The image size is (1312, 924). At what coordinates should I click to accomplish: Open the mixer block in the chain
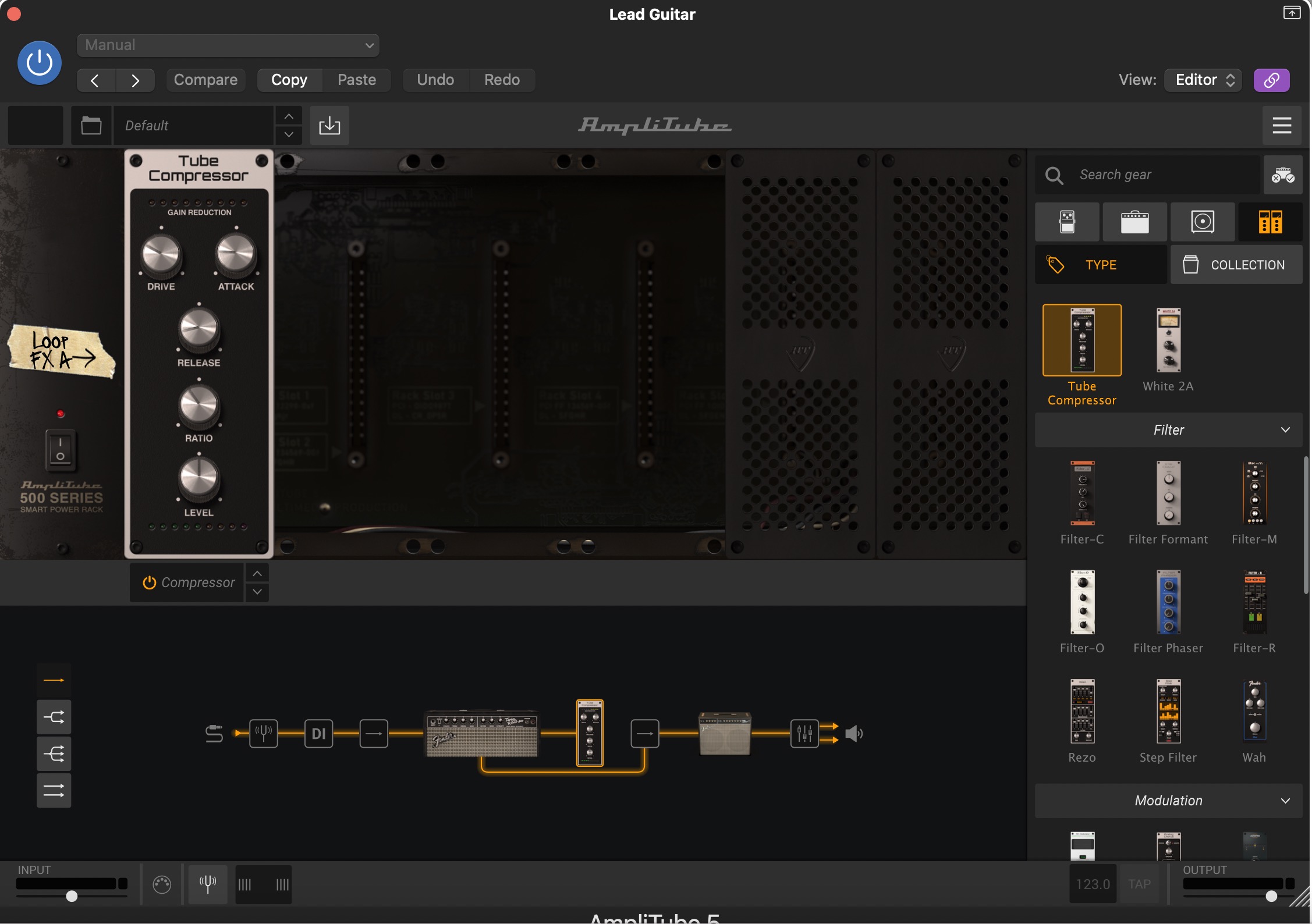(804, 733)
